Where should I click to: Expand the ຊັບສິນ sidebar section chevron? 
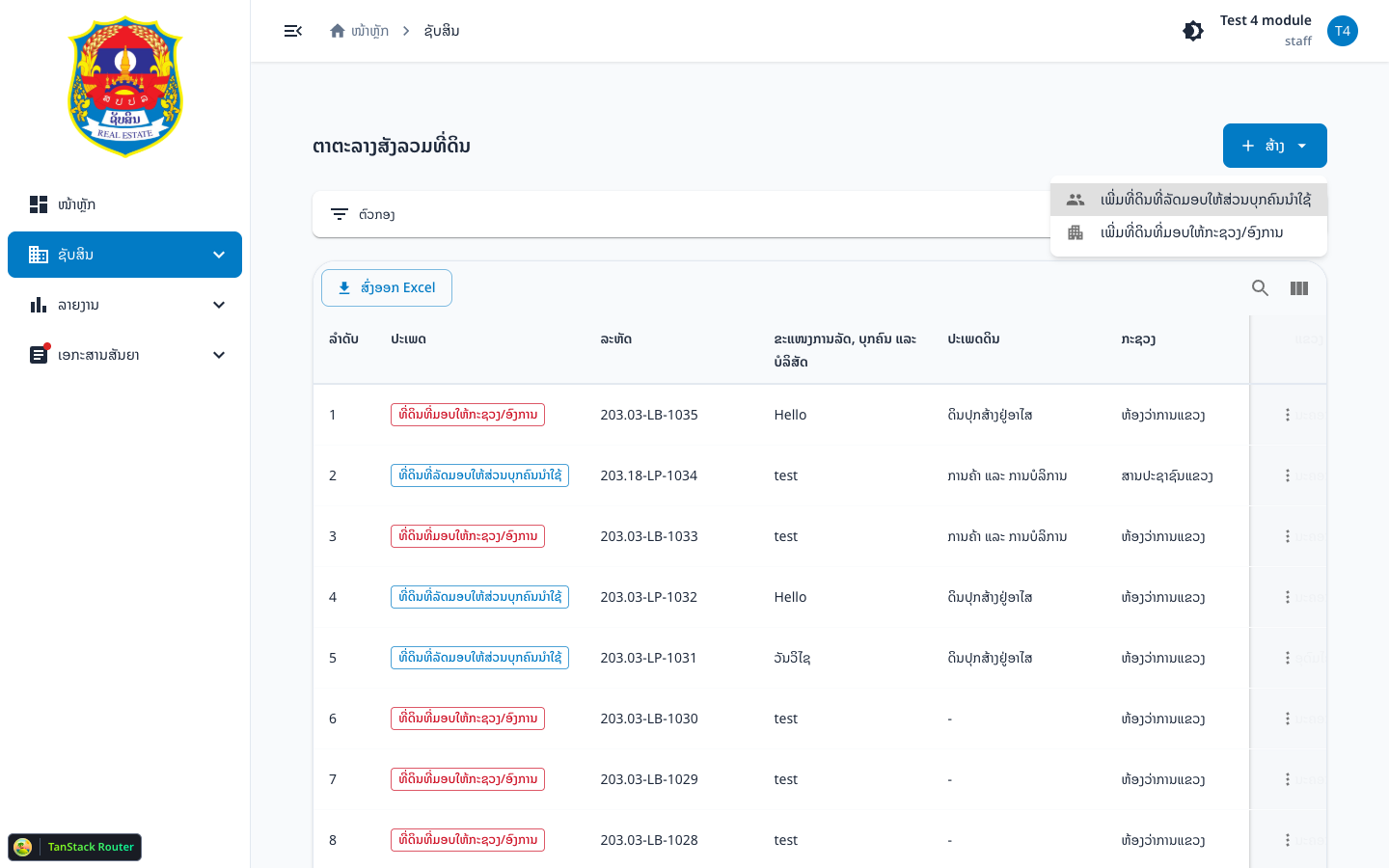(x=219, y=255)
